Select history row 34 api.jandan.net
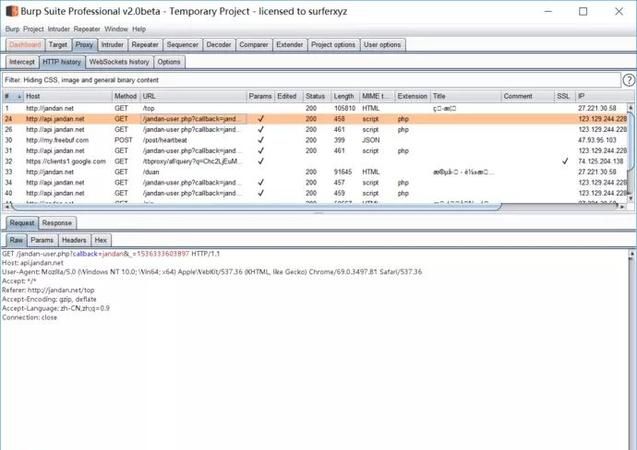The height and width of the screenshot is (450, 637). 315,182
